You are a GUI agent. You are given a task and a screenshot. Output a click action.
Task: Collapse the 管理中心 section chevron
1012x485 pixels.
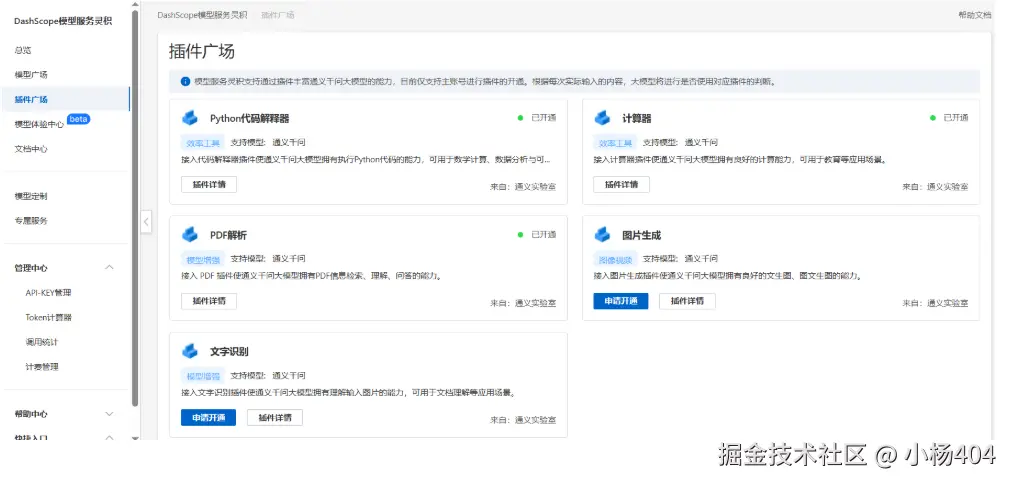109,267
